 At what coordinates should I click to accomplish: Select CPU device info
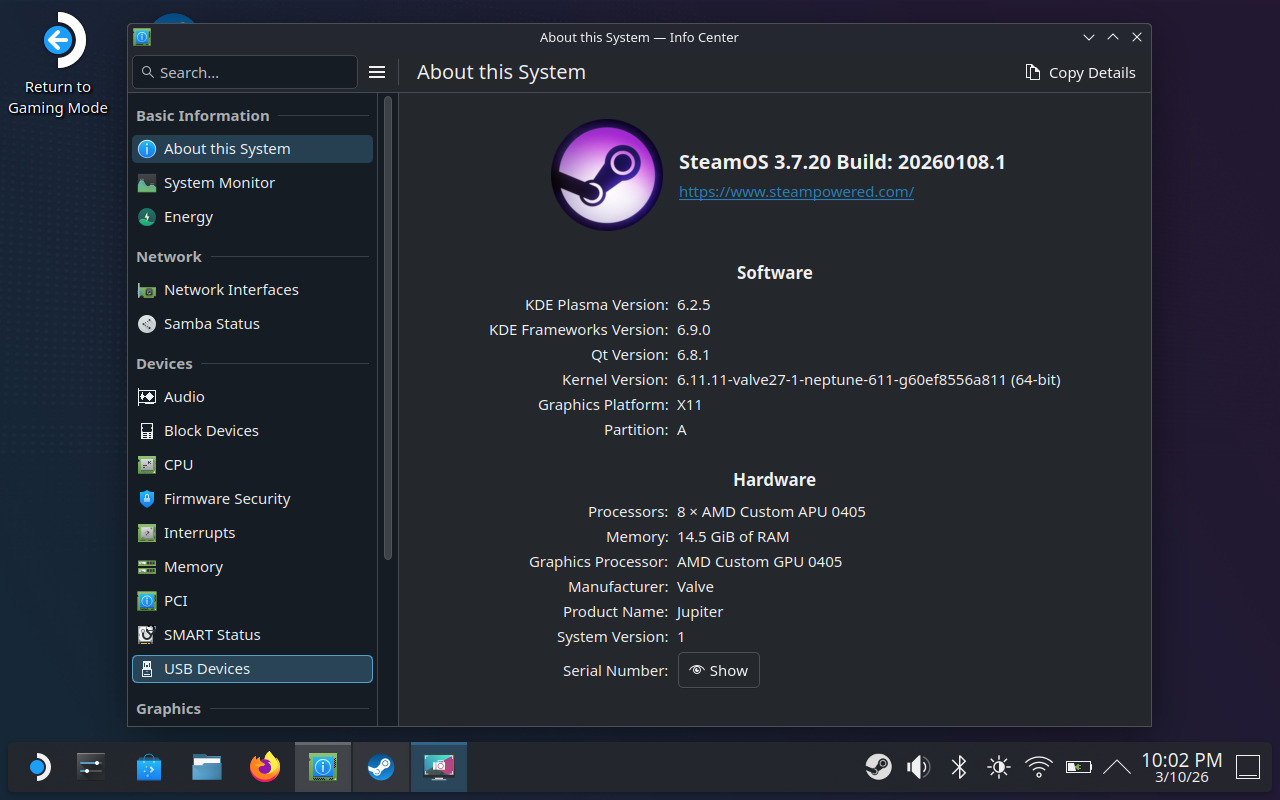click(x=252, y=465)
